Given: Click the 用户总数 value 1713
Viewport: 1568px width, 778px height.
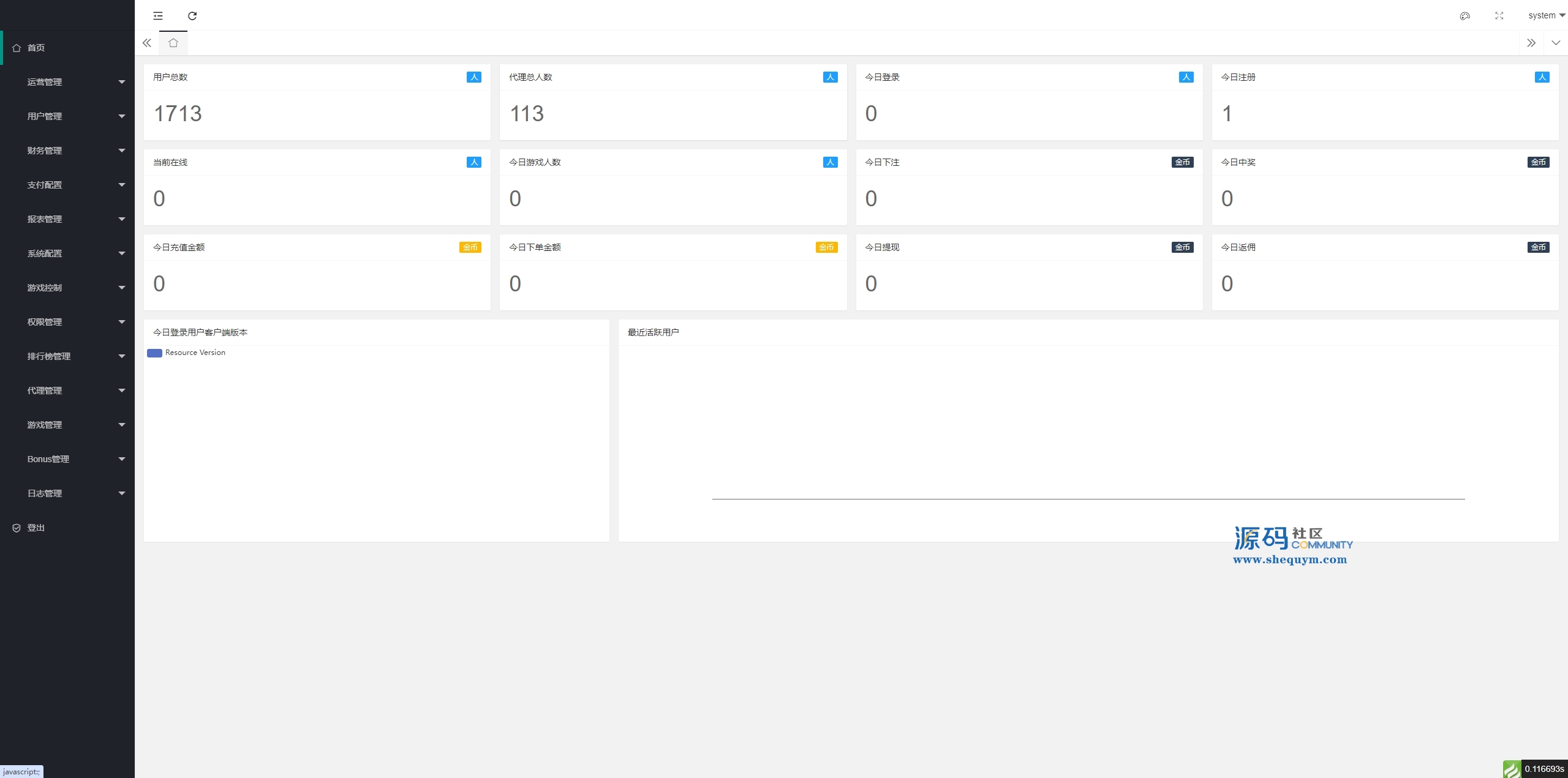Looking at the screenshot, I should point(178,114).
